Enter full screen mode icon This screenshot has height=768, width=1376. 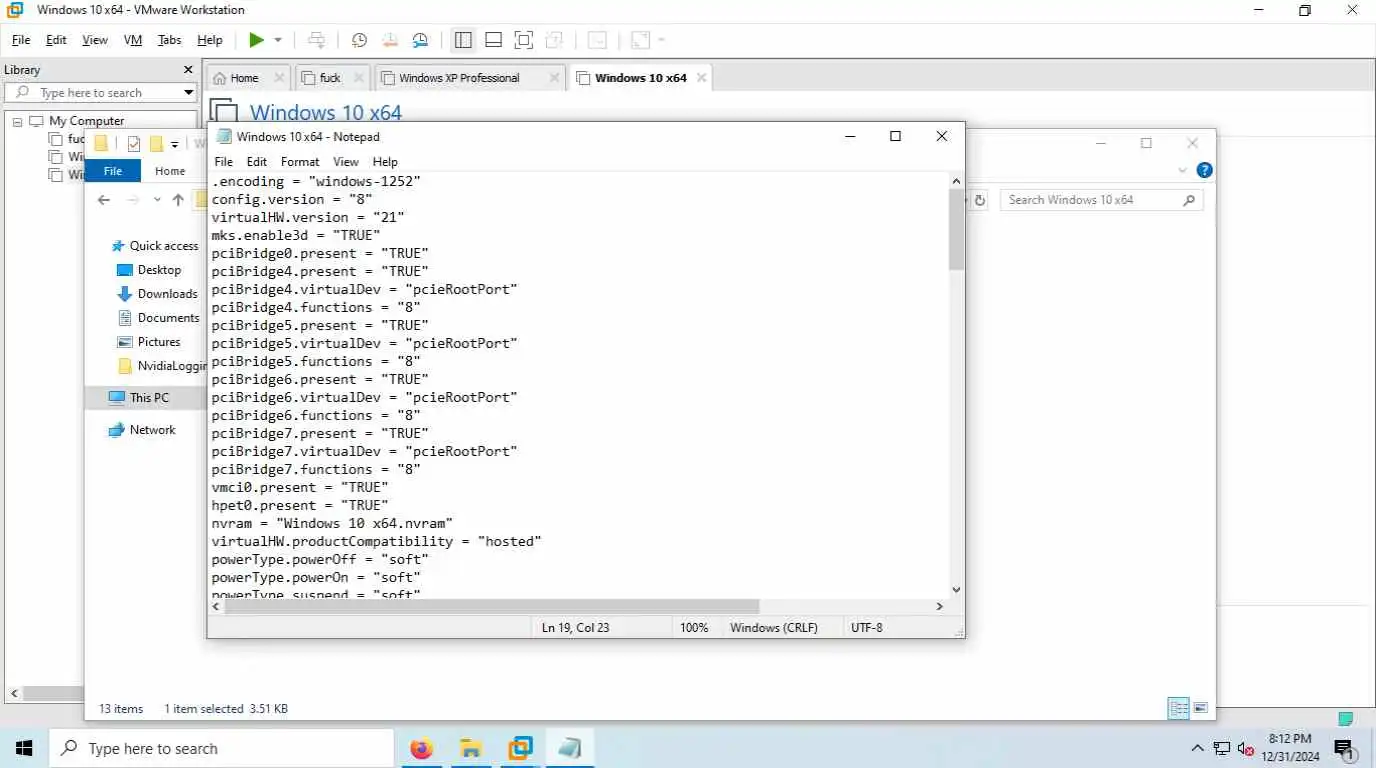523,40
